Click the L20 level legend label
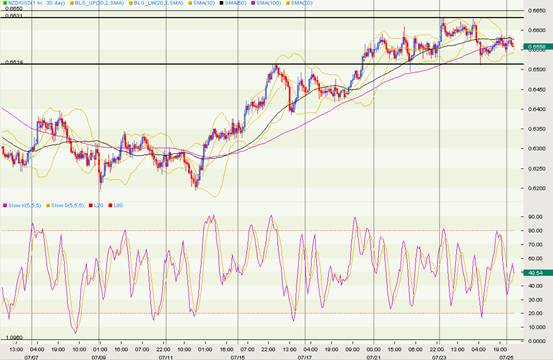This screenshot has width=553, height=360. pos(98,205)
